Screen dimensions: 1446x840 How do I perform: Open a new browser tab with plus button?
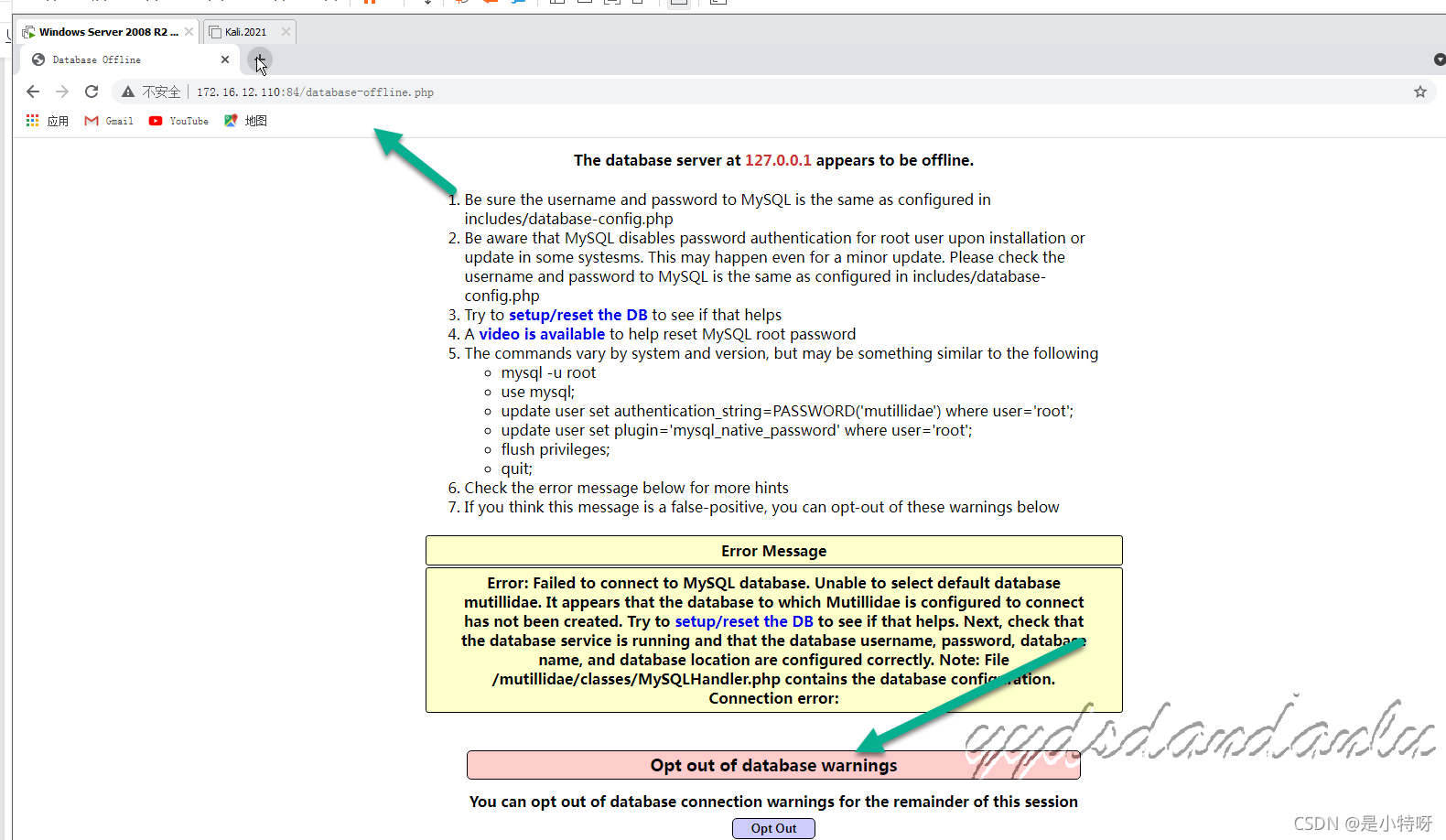260,59
